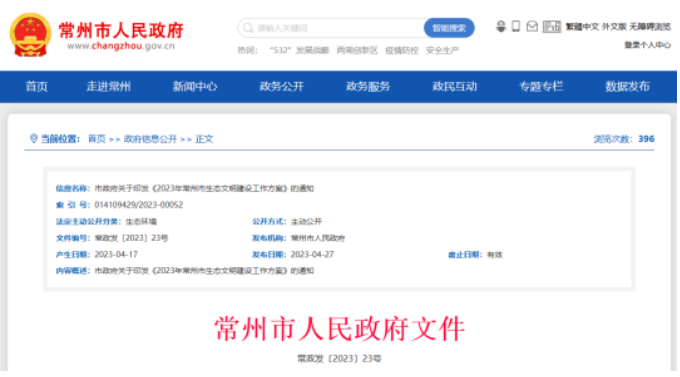Viewport: 680px width, 377px height.
Task: Click the 文件编号 value 常政发〔2023〕23号
Action: pyautogui.click(x=131, y=238)
